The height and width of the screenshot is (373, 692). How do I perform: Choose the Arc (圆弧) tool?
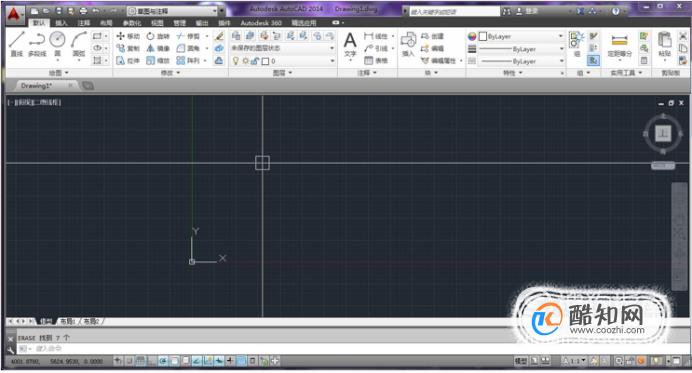79,44
